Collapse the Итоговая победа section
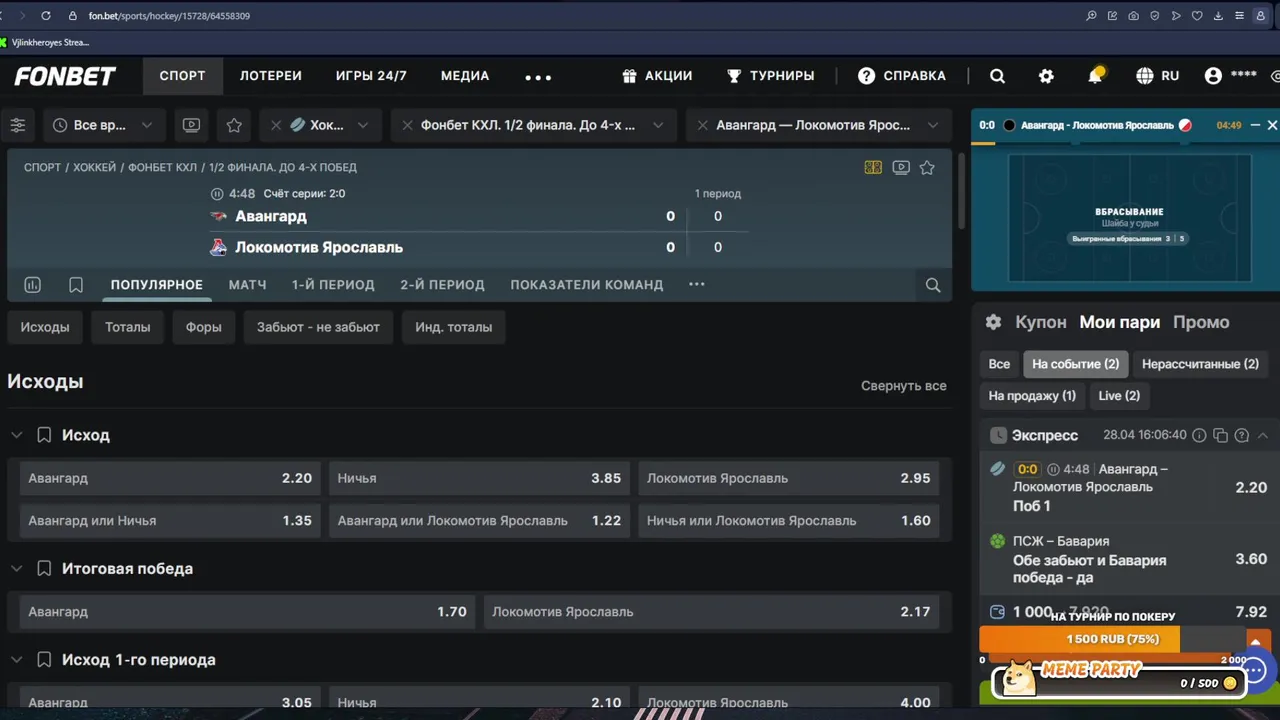The image size is (1280, 720). (16, 568)
